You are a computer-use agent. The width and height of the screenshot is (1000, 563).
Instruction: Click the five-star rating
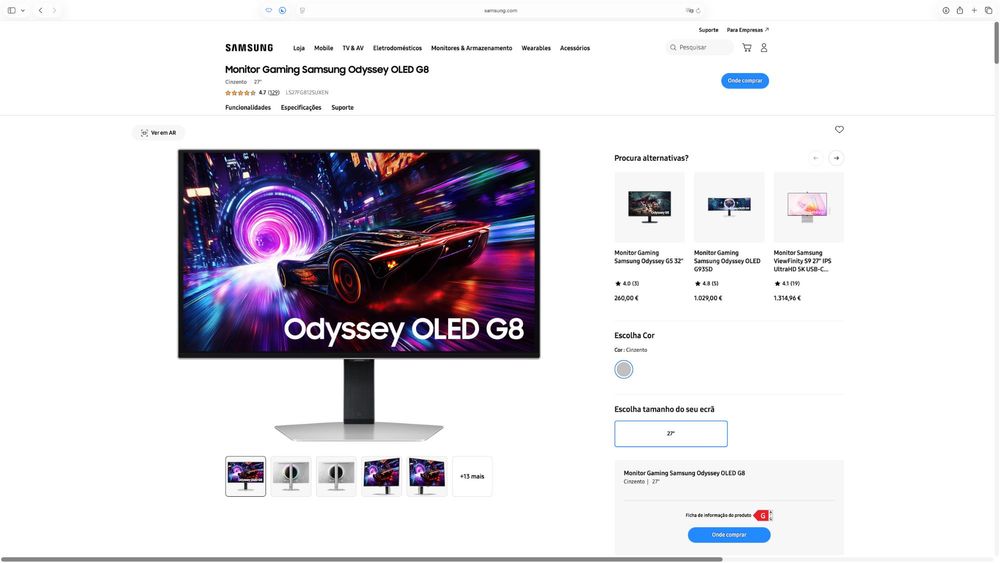240,93
